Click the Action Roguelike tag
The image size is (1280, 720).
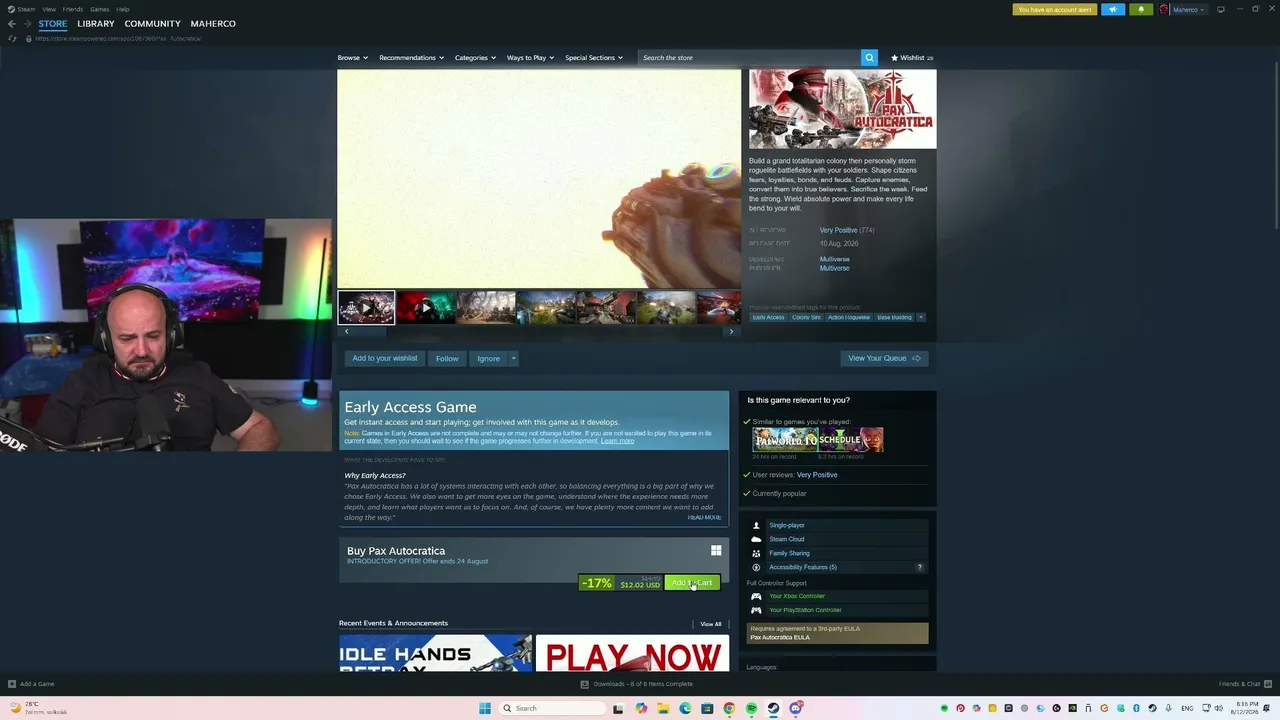849,317
